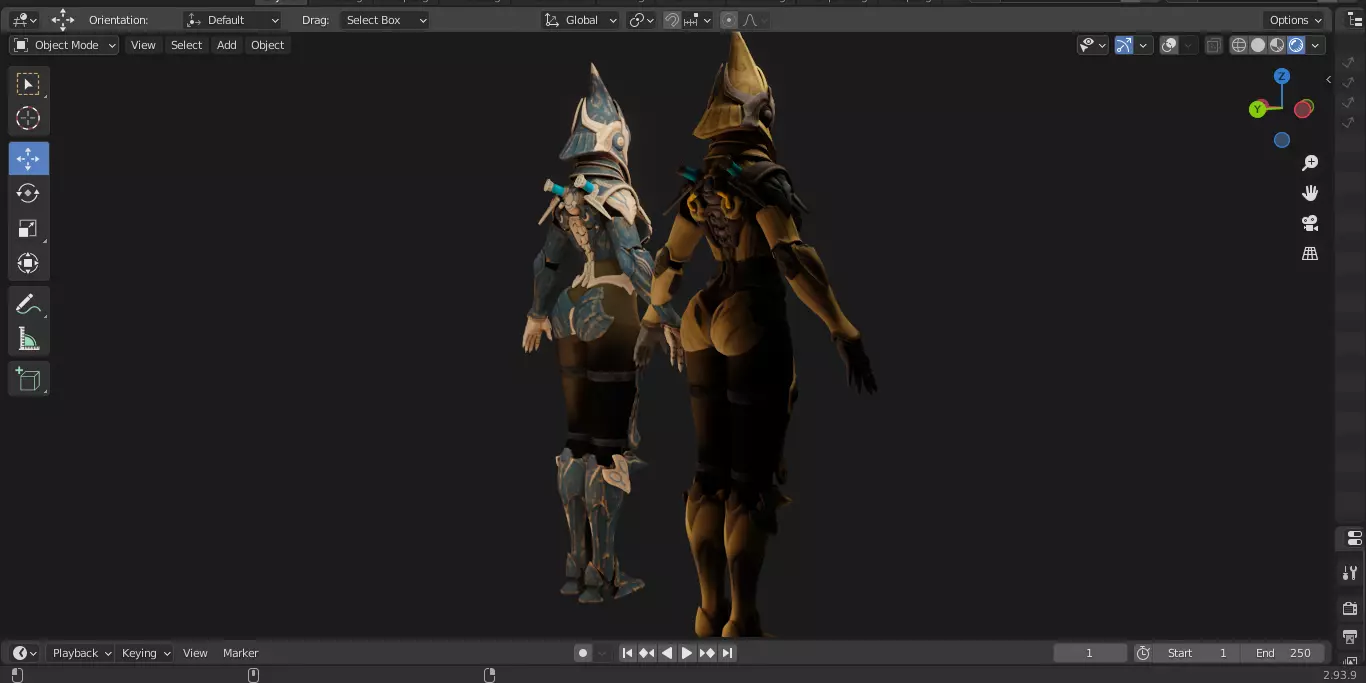Open the Orientation Default dropdown
The image size is (1366, 683).
coord(233,20)
